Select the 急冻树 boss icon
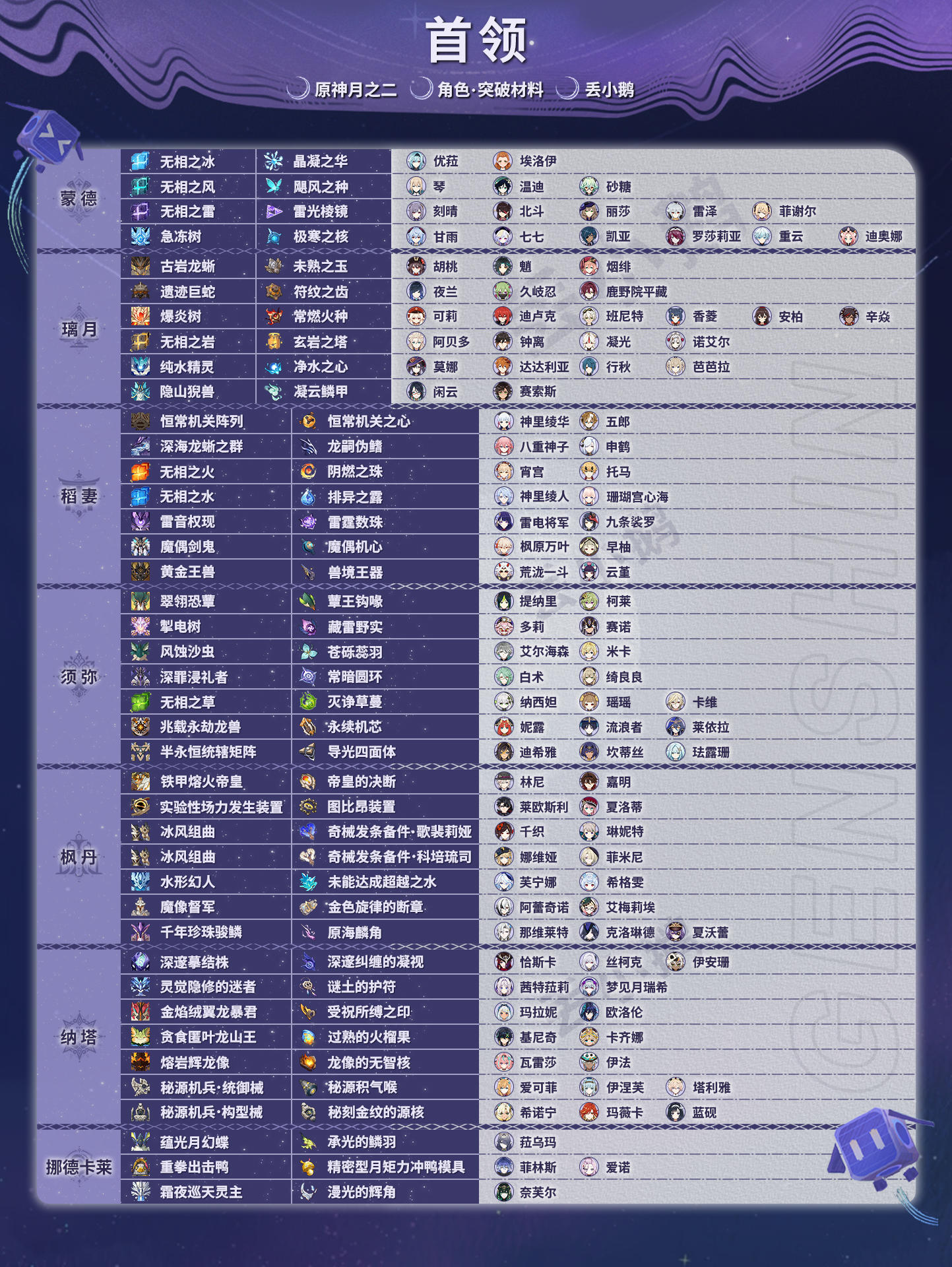The image size is (952, 1267). click(140, 237)
